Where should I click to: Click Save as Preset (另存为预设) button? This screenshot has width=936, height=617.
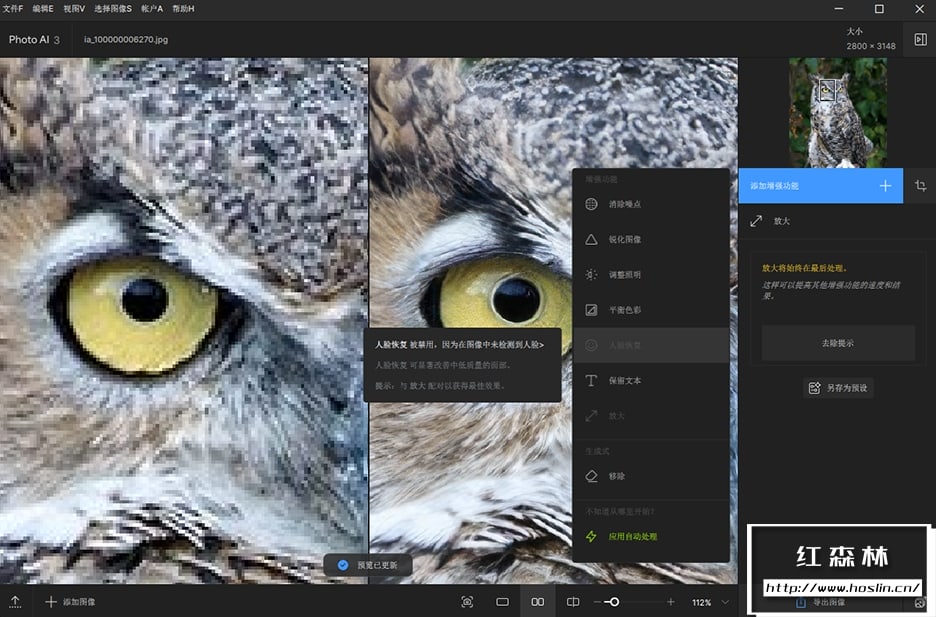838,387
